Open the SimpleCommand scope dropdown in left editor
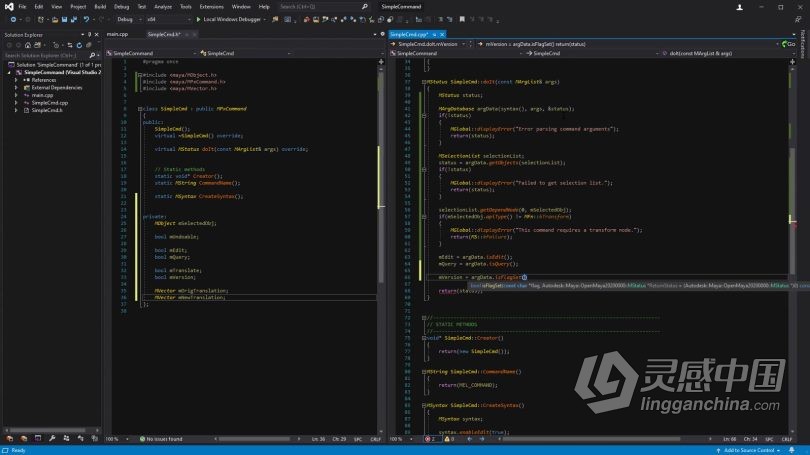Viewport: 810px width, 455px height. click(x=151, y=53)
